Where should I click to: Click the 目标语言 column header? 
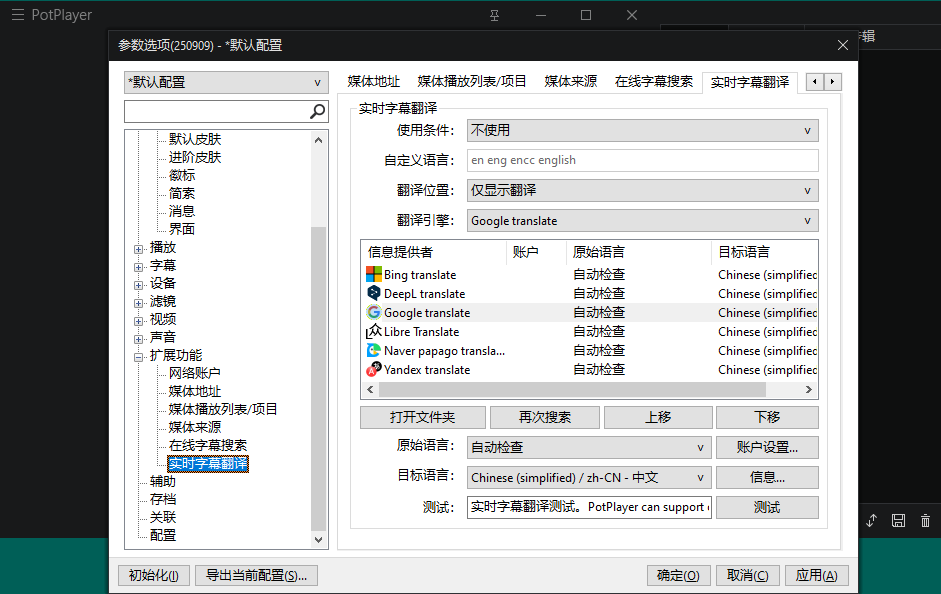(765, 252)
